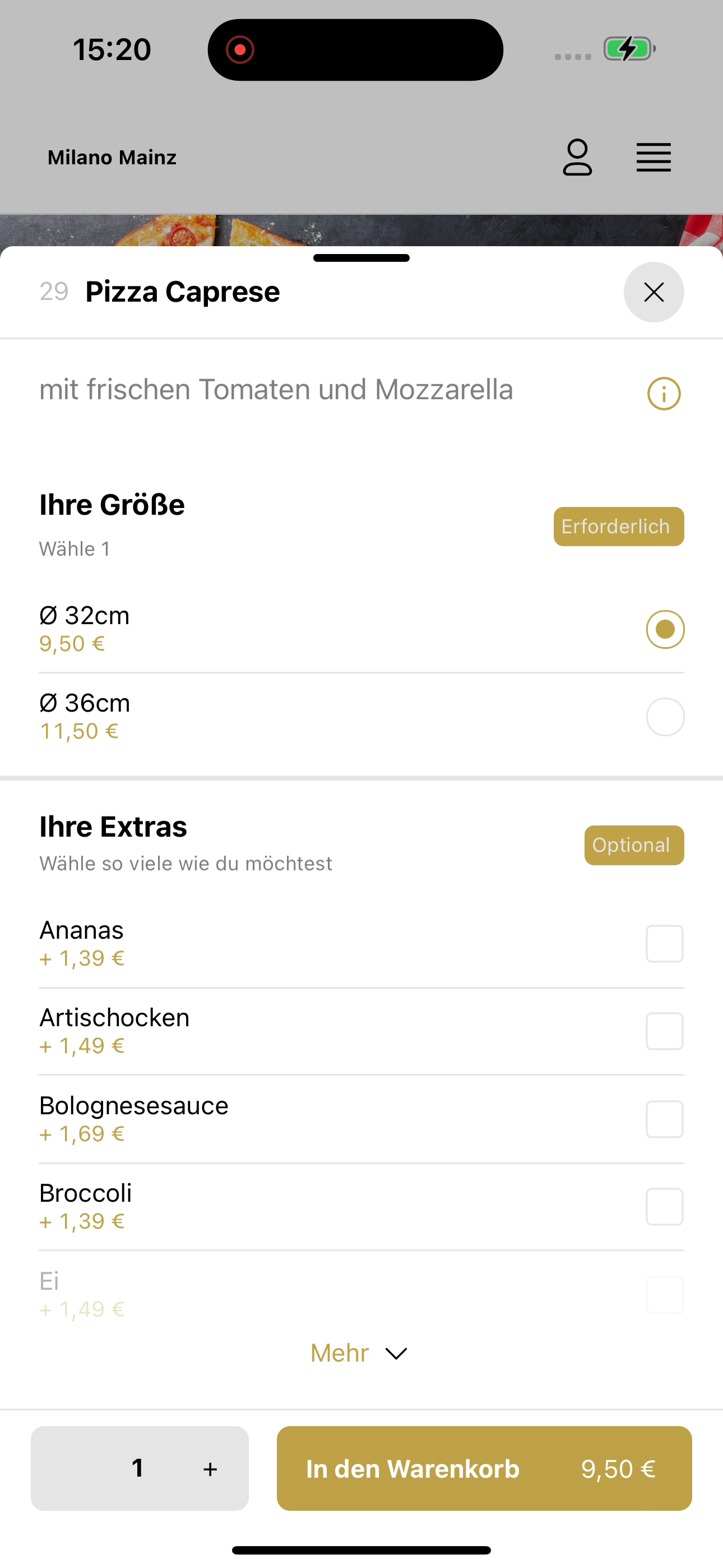Increase quantity with the plus button
The height and width of the screenshot is (1568, 723).
[x=210, y=1469]
